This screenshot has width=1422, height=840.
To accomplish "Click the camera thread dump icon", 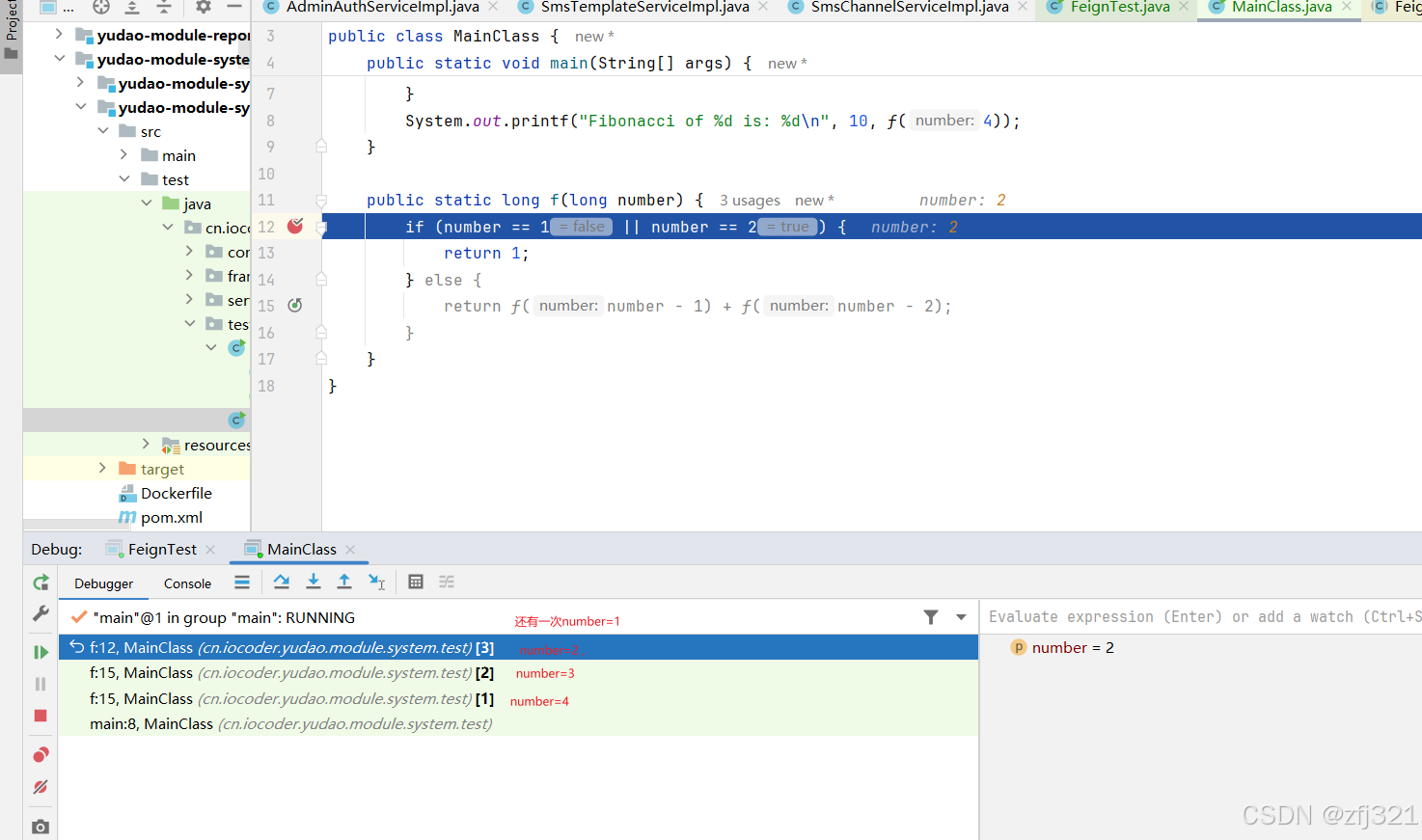I will (41, 826).
